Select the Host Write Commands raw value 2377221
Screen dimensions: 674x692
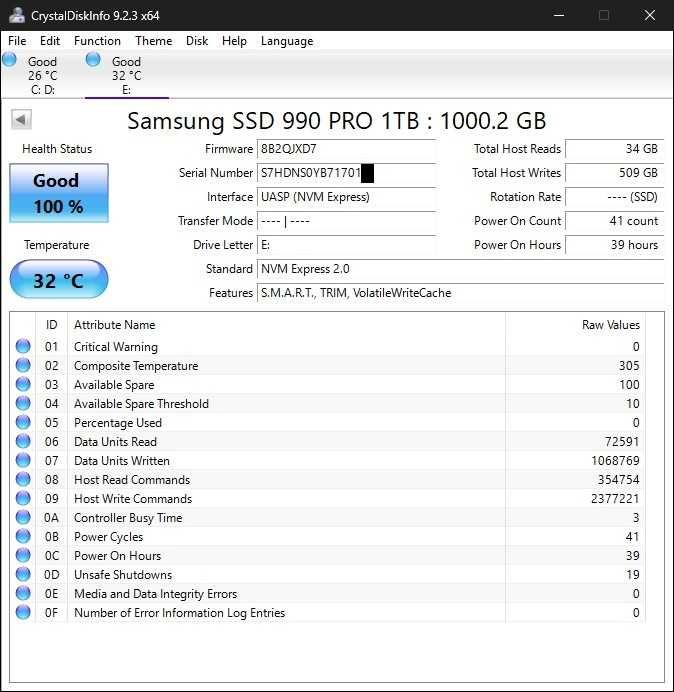(x=615, y=498)
